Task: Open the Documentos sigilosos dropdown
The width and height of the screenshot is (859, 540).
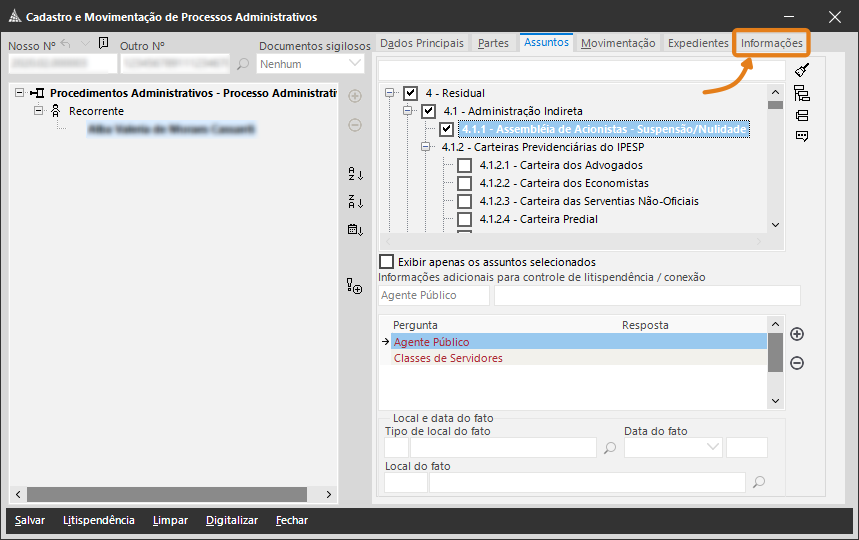Action: coord(355,63)
